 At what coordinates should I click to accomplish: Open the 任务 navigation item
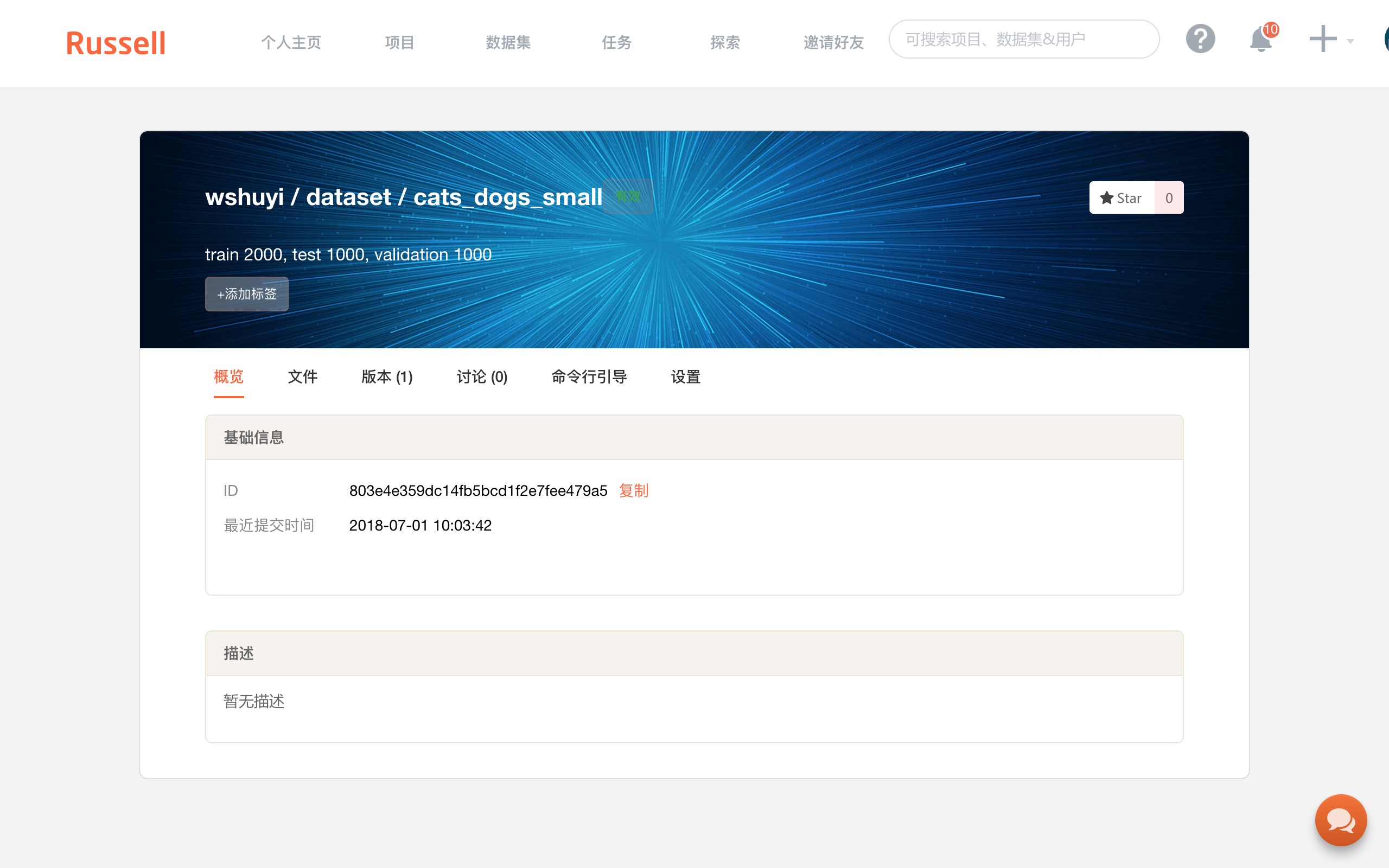[x=616, y=42]
